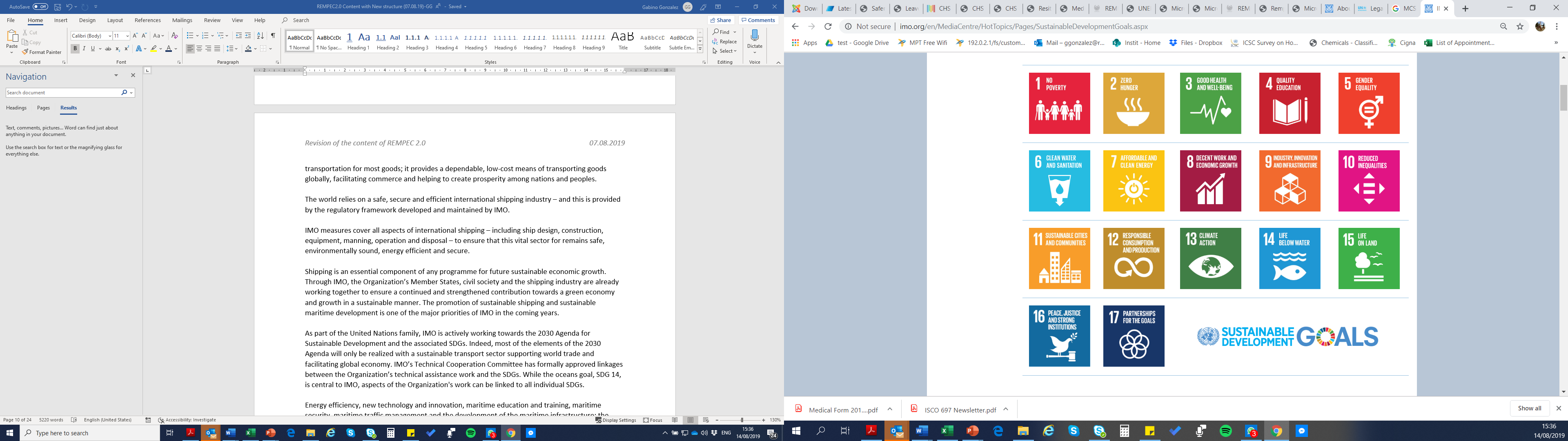Toggle the AutoSave switch
The height and width of the screenshot is (441, 1568).
(x=40, y=7)
